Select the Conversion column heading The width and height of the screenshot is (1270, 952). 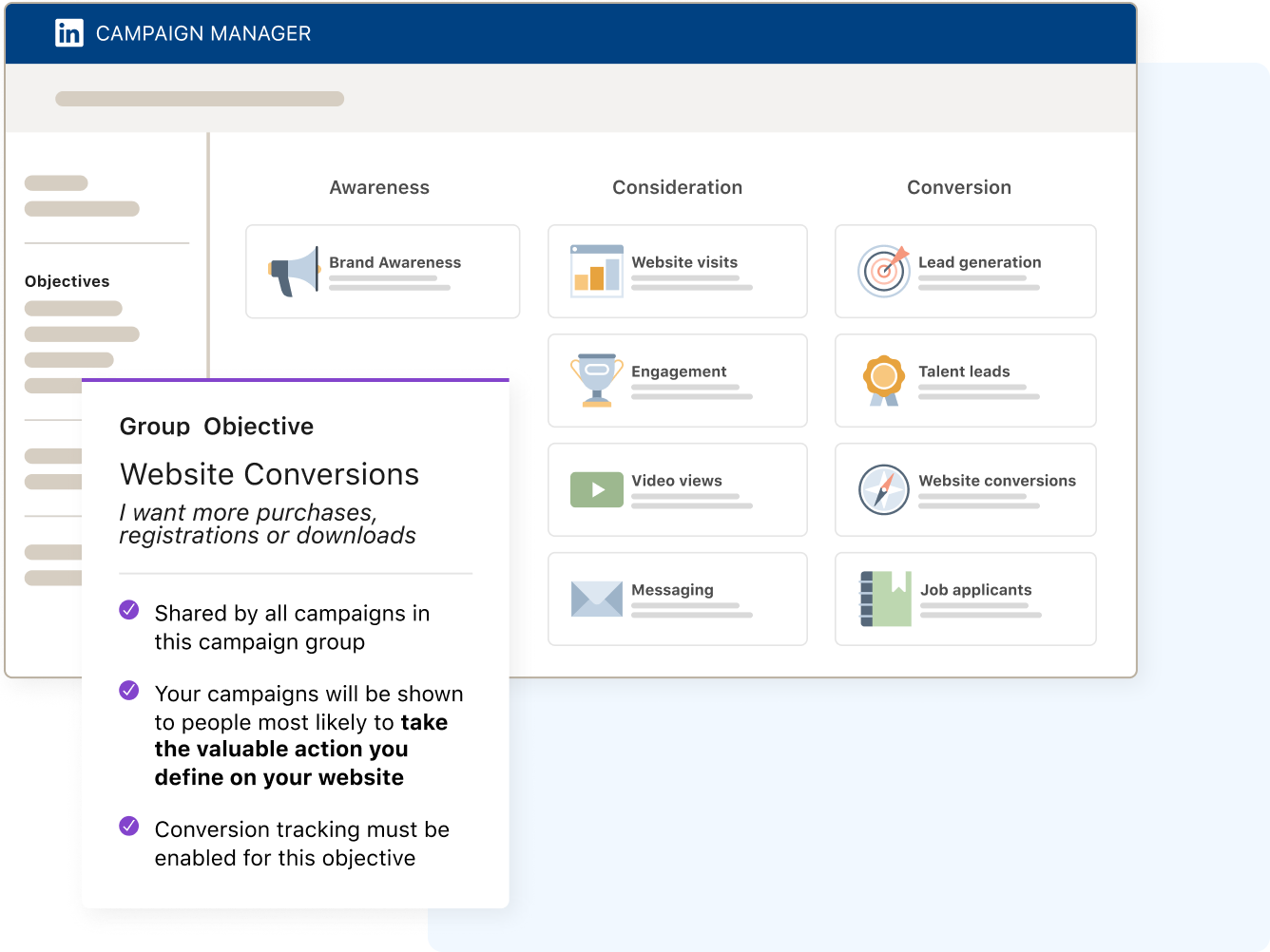[x=958, y=187]
